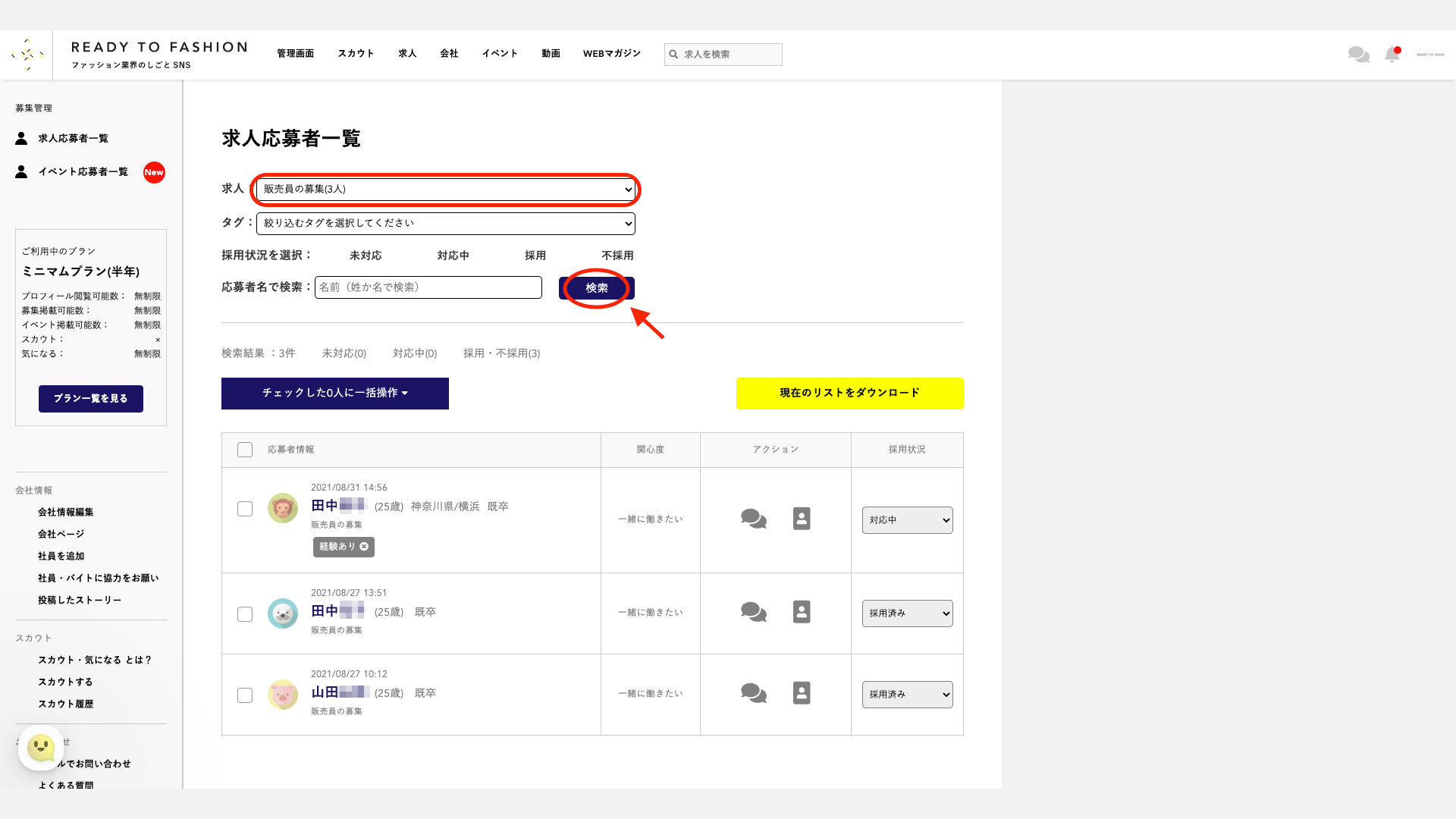Click the chatbot smiley face icon
Image resolution: width=1456 pixels, height=819 pixels.
click(x=41, y=748)
